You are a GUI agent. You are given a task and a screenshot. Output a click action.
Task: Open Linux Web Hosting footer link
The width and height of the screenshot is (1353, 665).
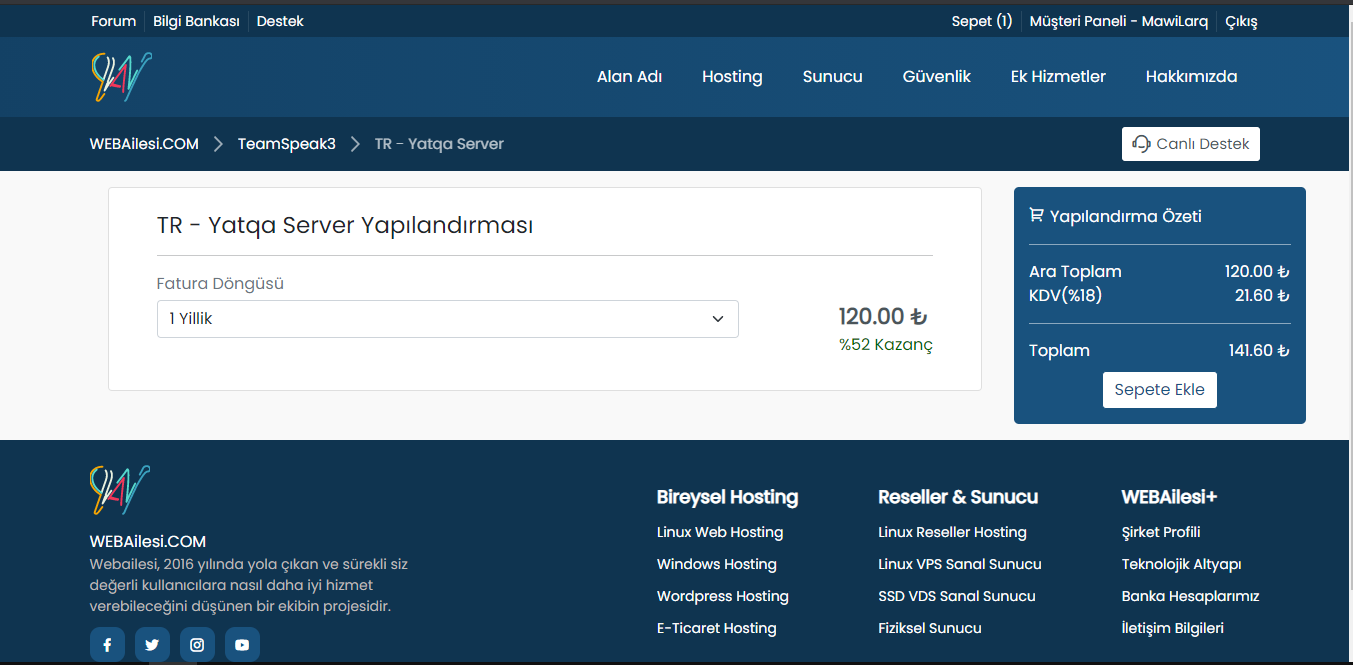[720, 532]
